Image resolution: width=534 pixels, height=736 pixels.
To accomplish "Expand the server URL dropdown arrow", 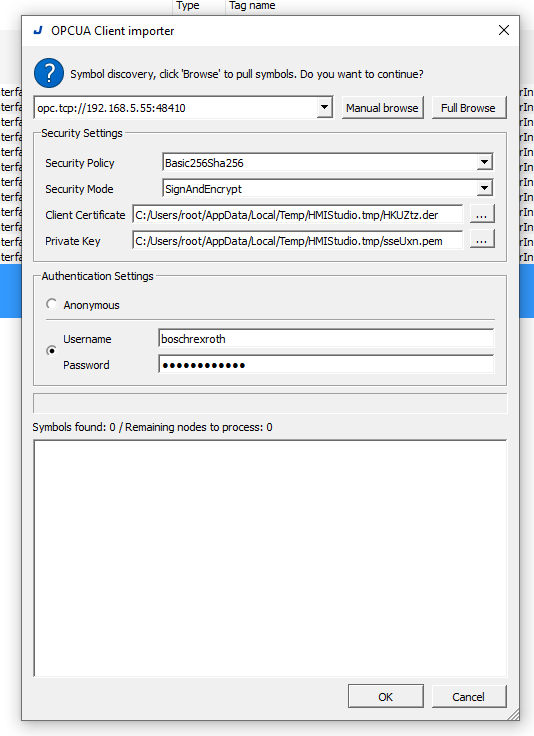I will [x=324, y=107].
